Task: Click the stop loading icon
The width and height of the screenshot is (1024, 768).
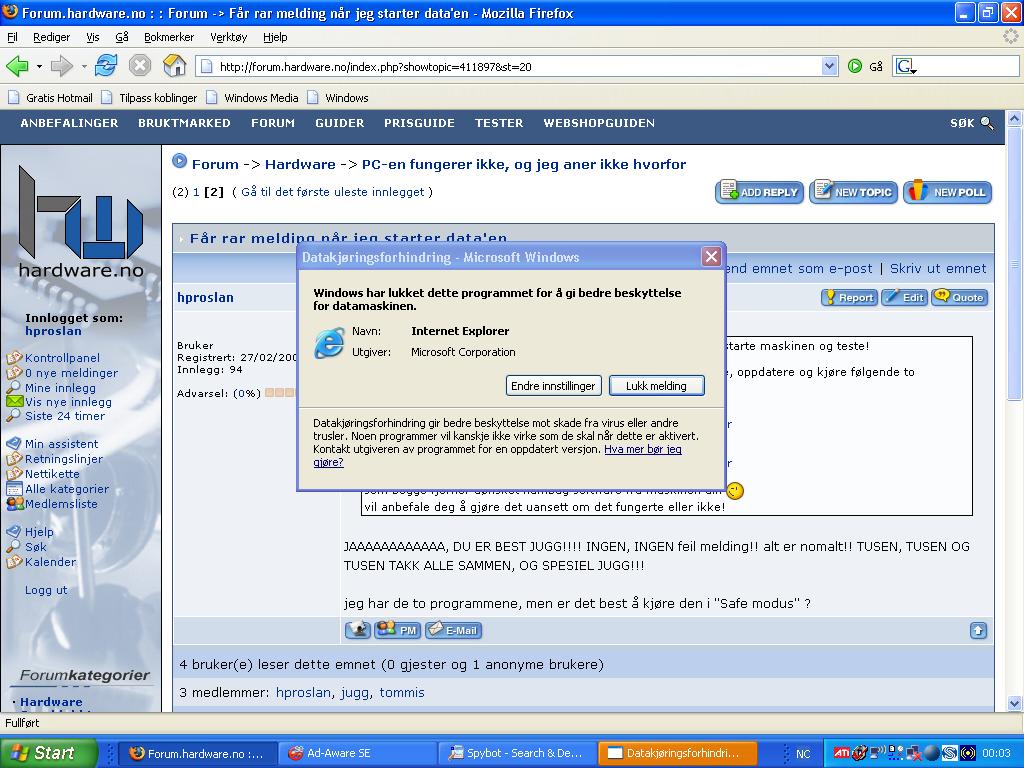Action: coord(140,66)
